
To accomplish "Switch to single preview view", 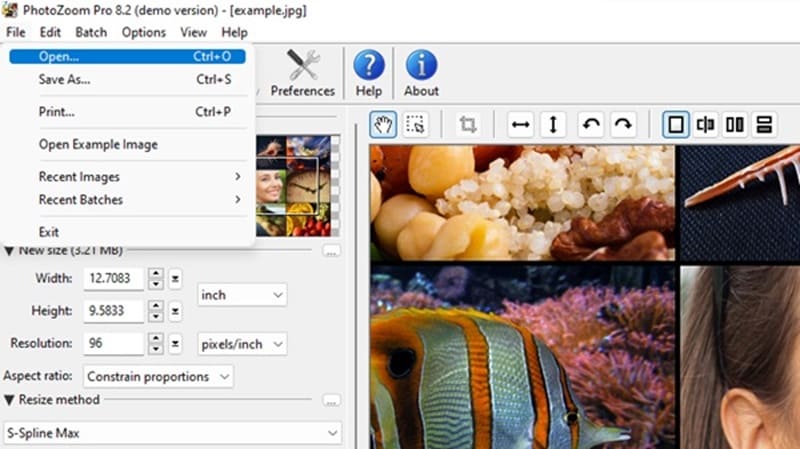I will (x=676, y=124).
